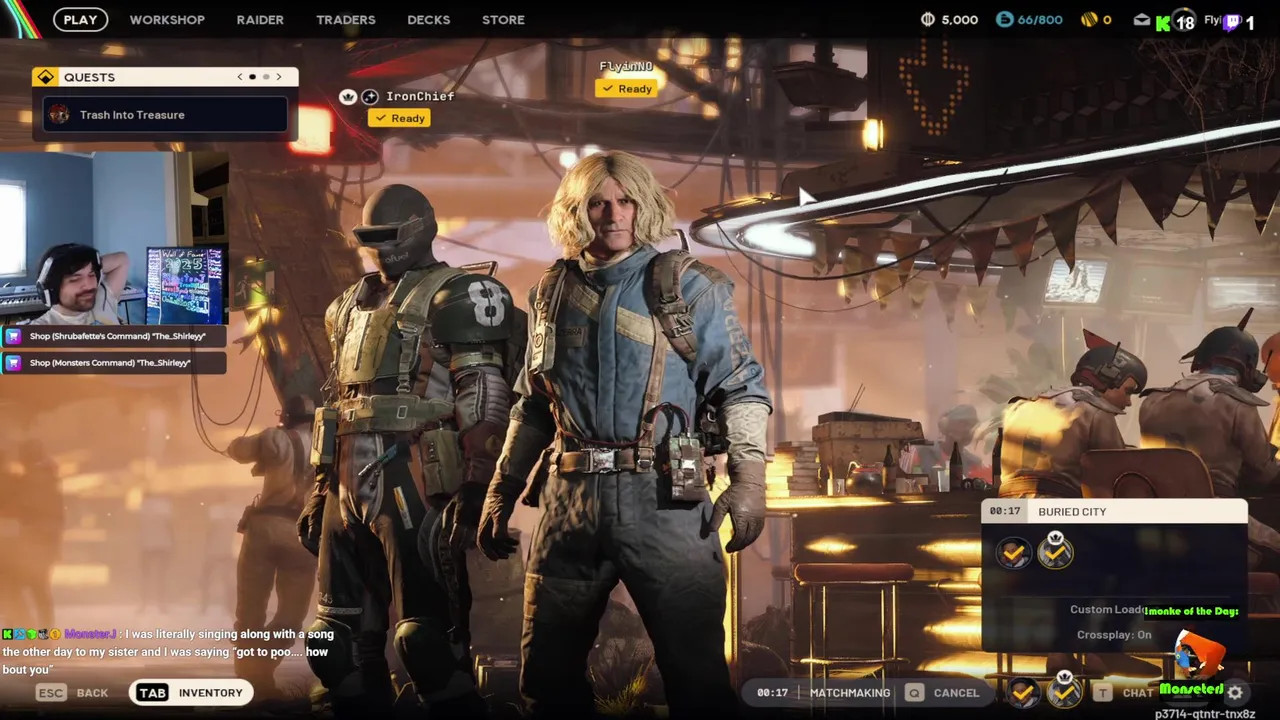Screen dimensions: 1280x720
Task: Click the BURIED CITY map title
Action: coord(1072,512)
